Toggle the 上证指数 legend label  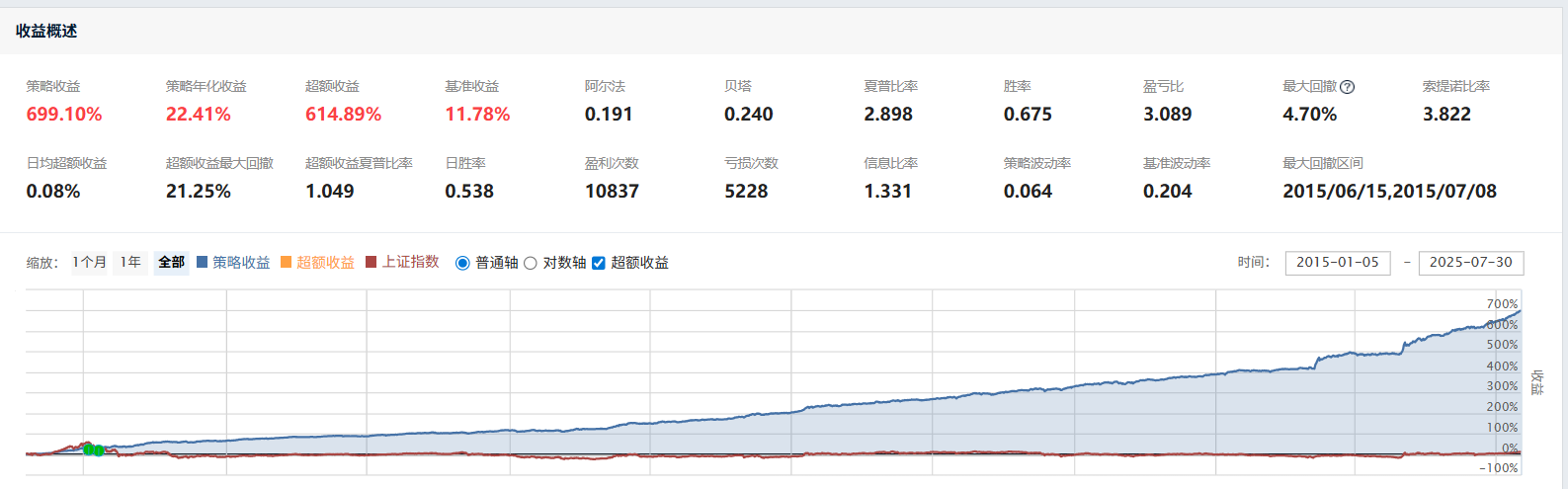point(411,263)
